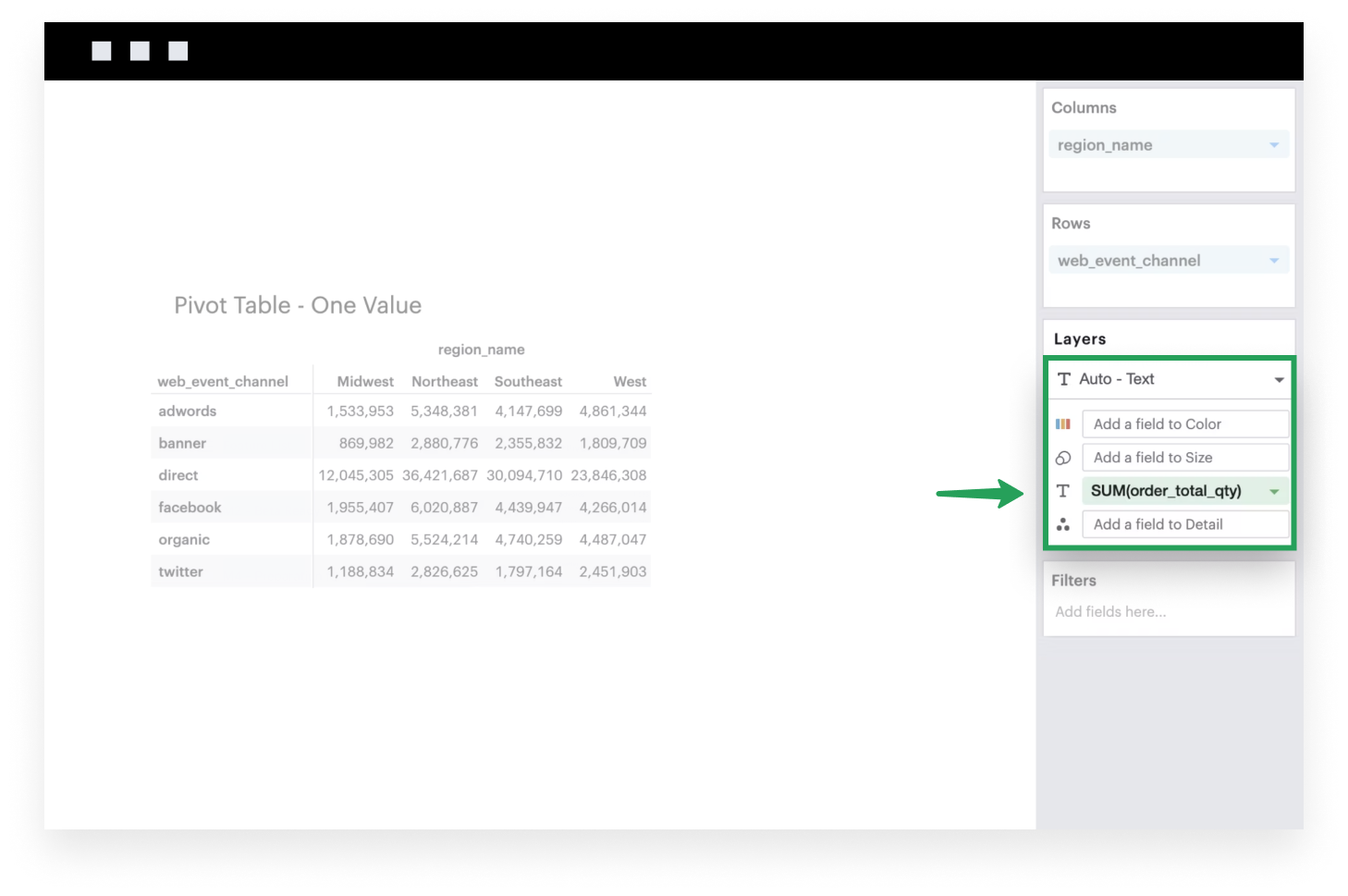The width and height of the screenshot is (1348, 896).
Task: Click the Pivot Table - One Value title
Action: (x=298, y=305)
